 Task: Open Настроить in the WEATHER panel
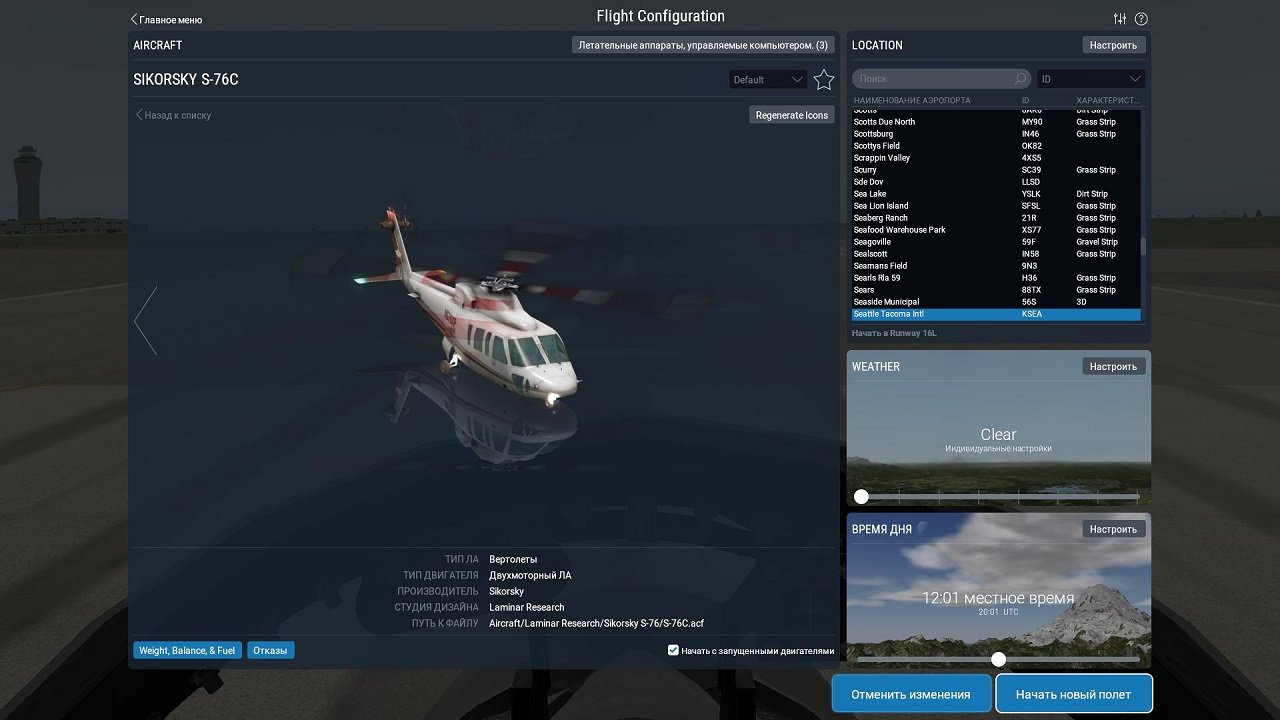click(x=1113, y=366)
